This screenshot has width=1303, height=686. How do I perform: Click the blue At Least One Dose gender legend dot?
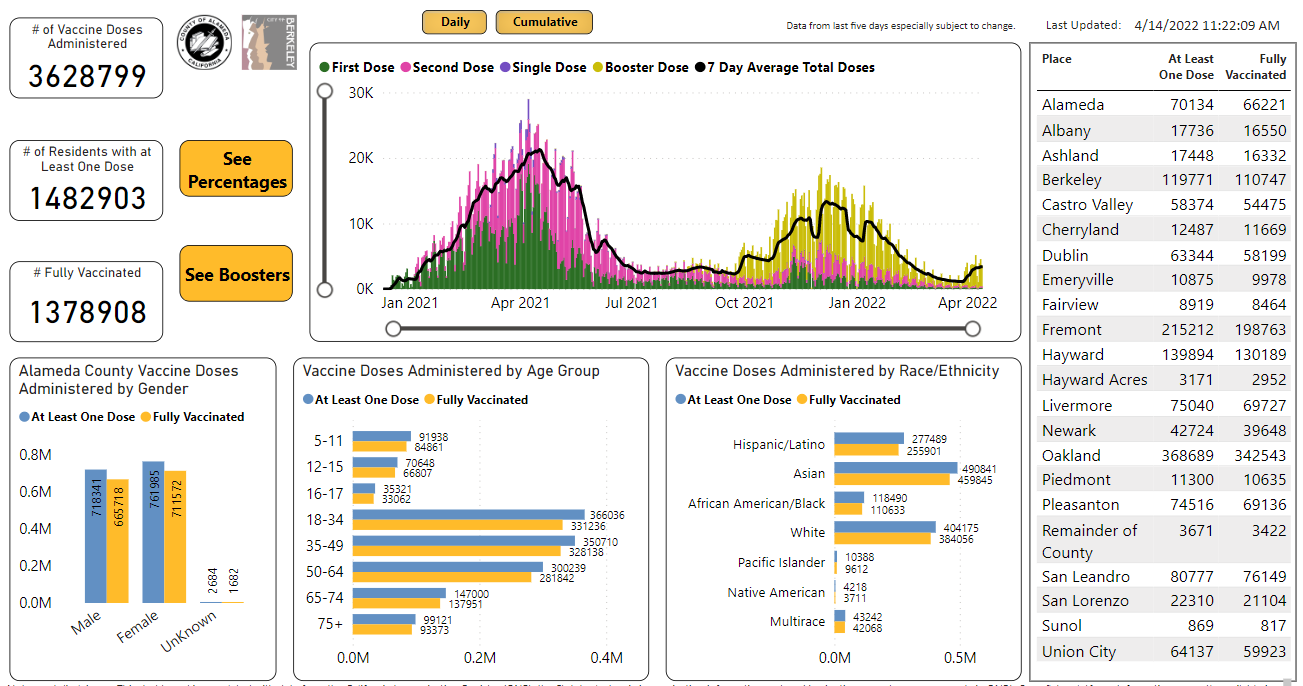pos(24,417)
